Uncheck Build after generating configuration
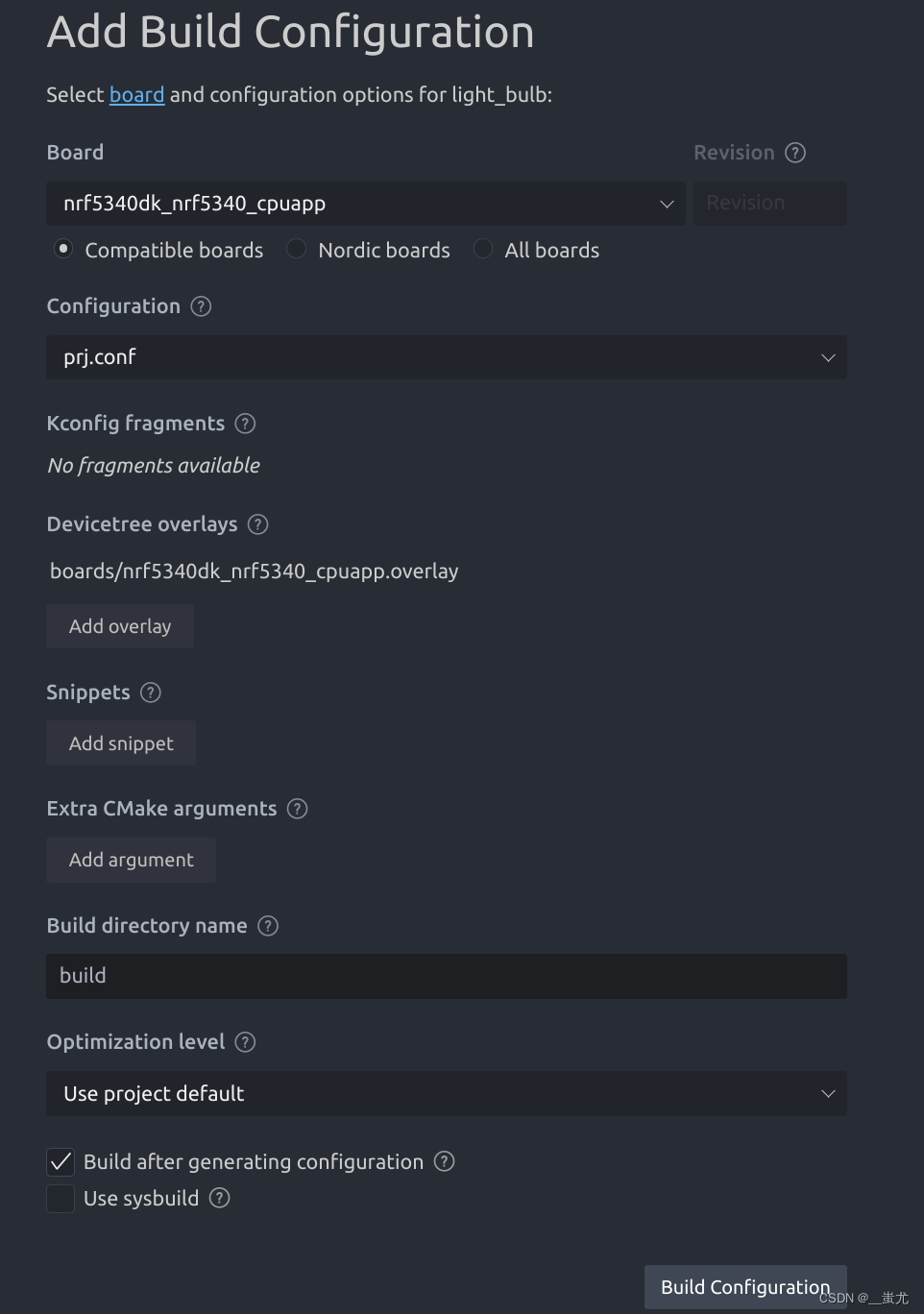924x1314 pixels. (x=61, y=1162)
